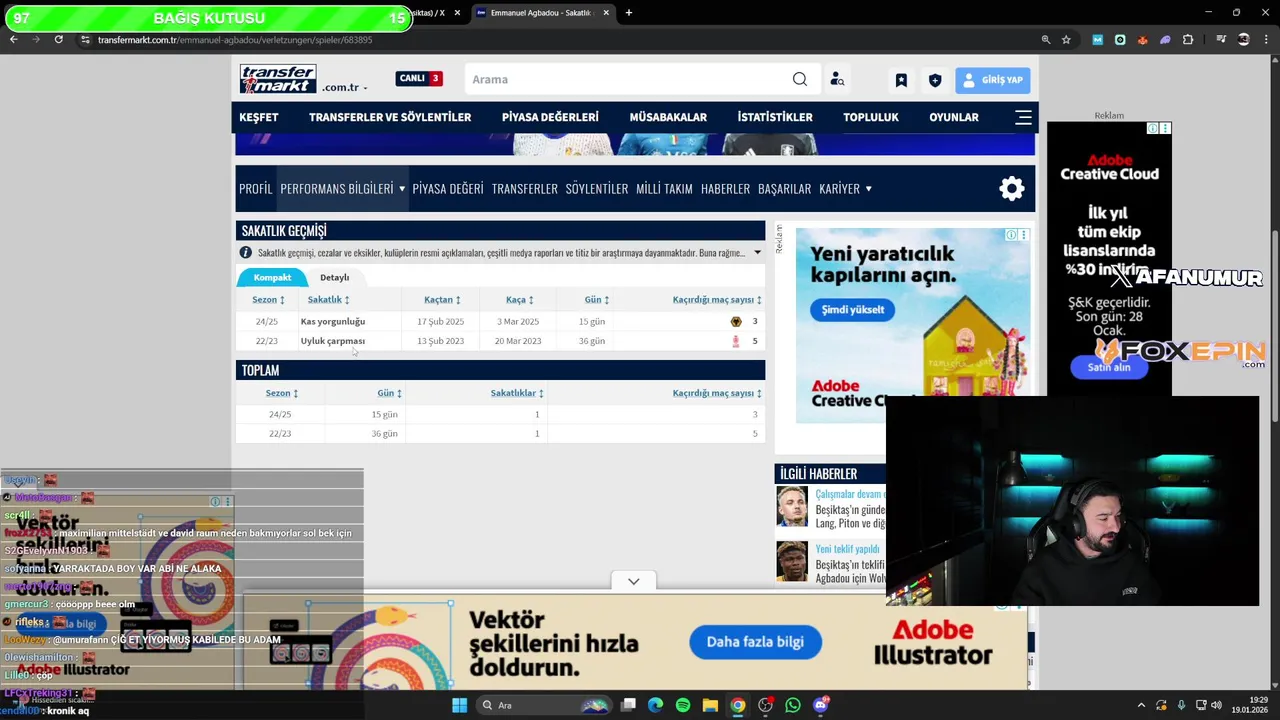The width and height of the screenshot is (1280, 720).
Task: Click the bookmark watchlist icon
Action: [x=901, y=80]
